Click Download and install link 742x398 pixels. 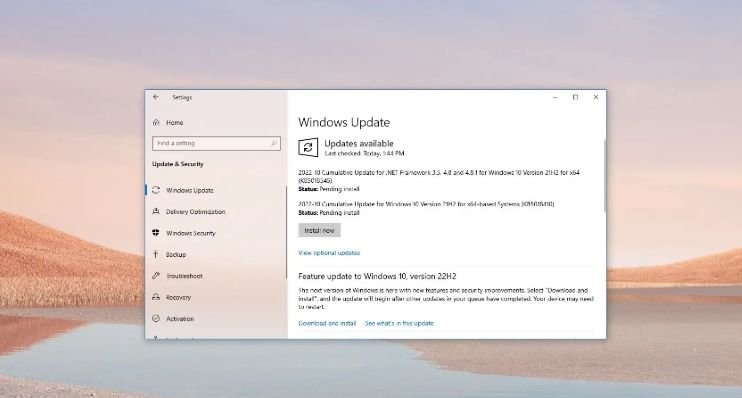(x=327, y=323)
